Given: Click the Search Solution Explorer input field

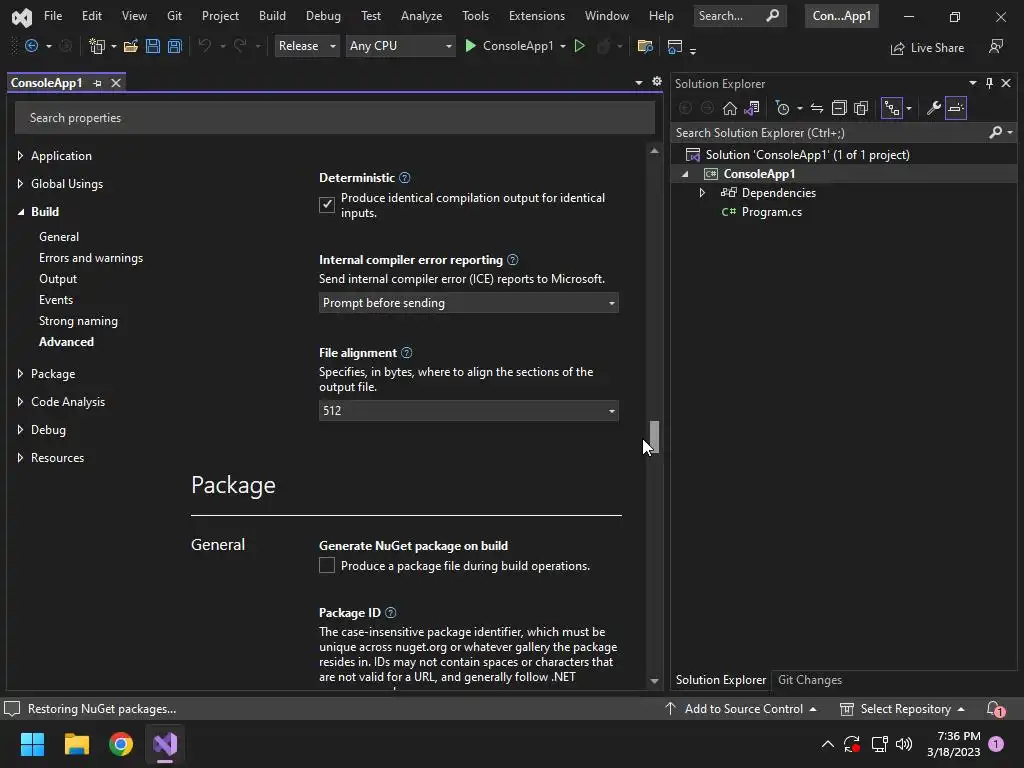Looking at the screenshot, I should pyautogui.click(x=829, y=133).
